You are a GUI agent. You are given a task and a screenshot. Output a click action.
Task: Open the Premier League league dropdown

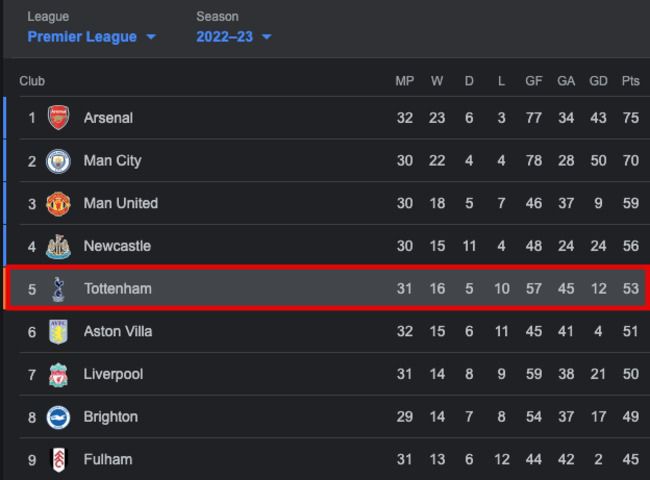[x=91, y=37]
